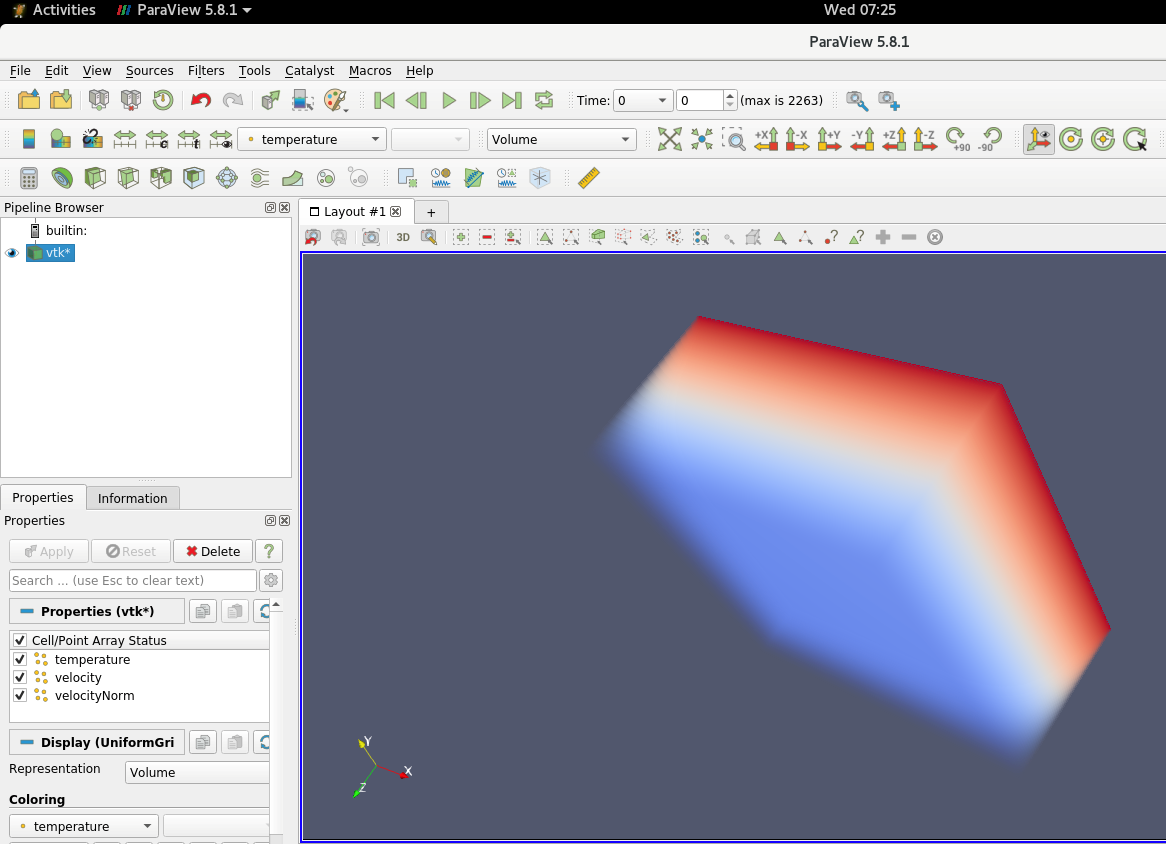
Task: Open the Filters menu
Action: click(206, 71)
